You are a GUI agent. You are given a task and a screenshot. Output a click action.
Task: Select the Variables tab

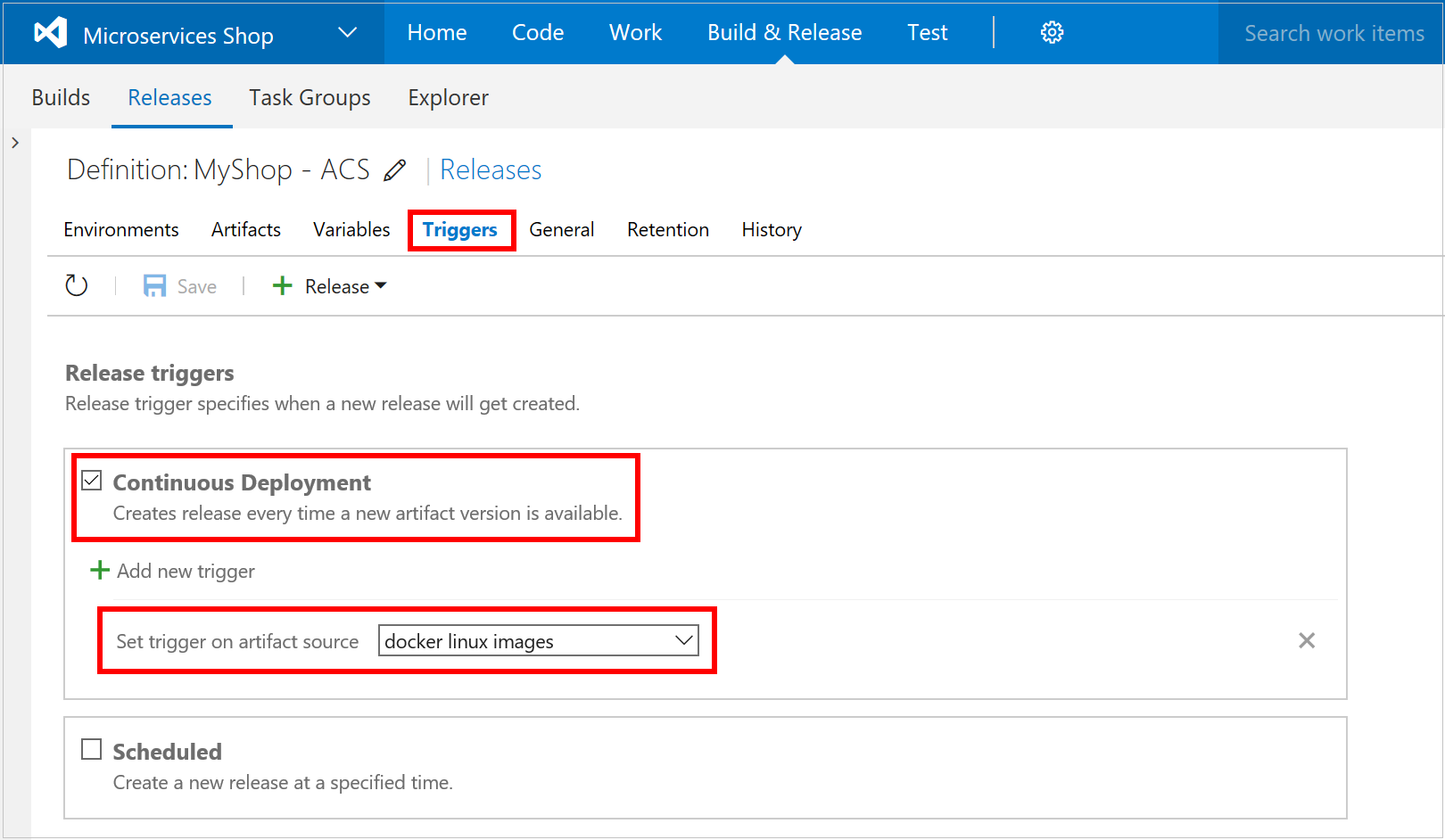click(351, 229)
